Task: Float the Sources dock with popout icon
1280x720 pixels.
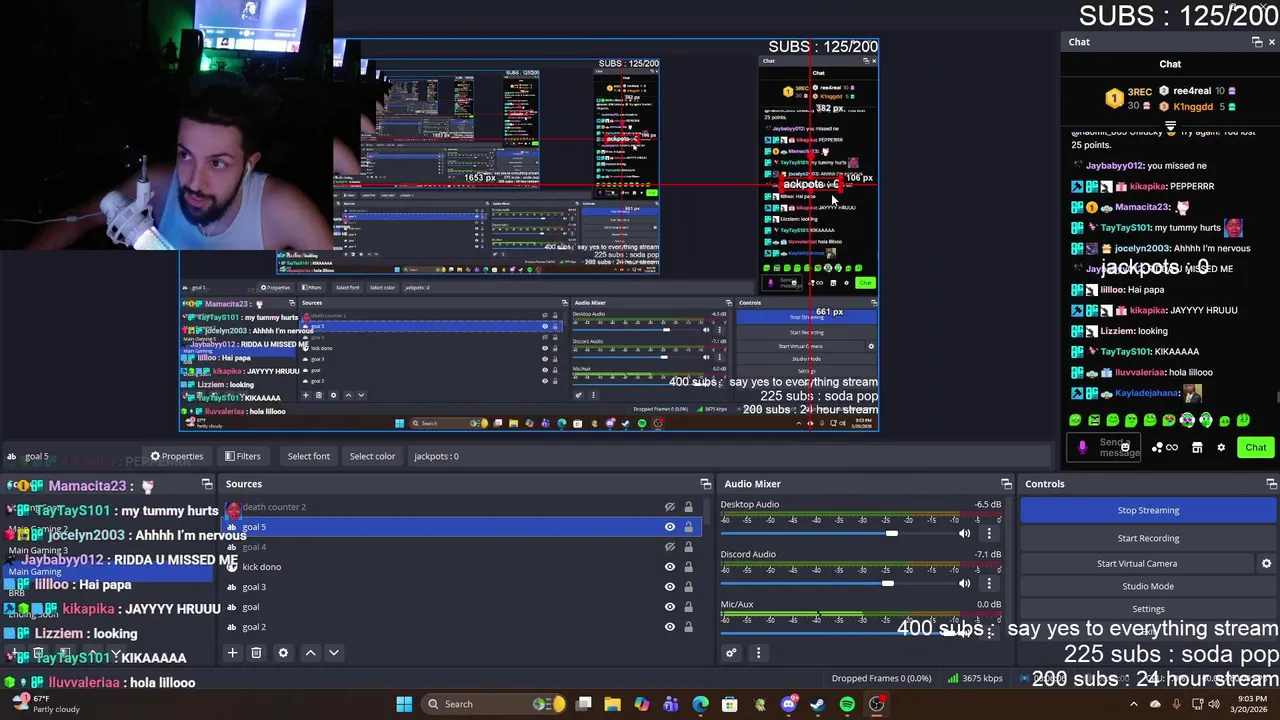Action: tap(706, 484)
